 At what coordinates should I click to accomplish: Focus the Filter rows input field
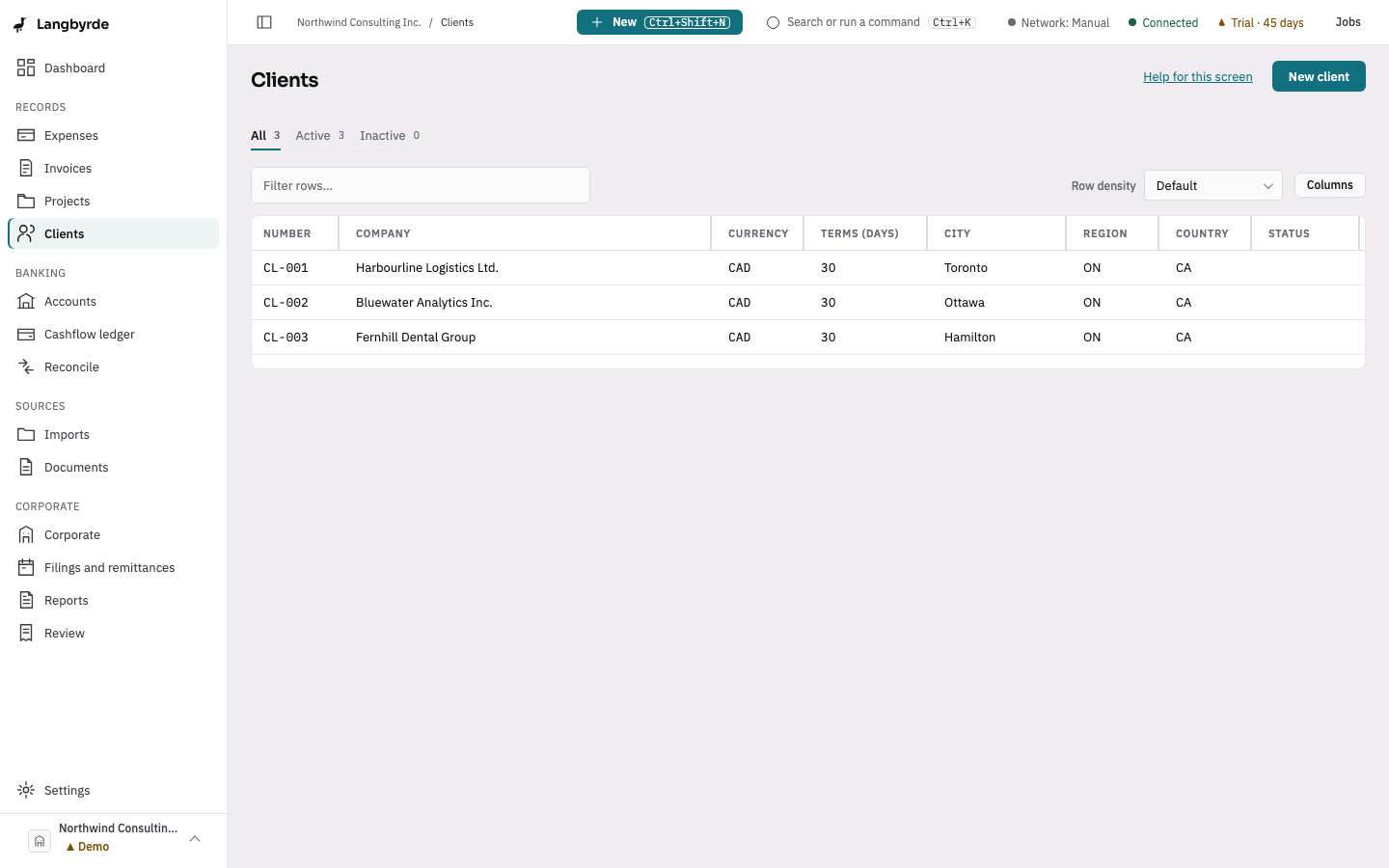click(x=421, y=185)
